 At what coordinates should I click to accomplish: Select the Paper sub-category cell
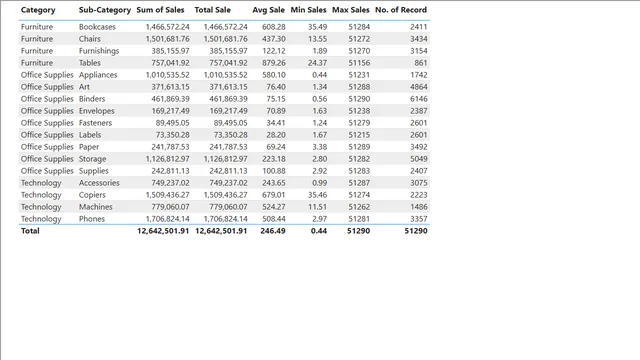89,147
